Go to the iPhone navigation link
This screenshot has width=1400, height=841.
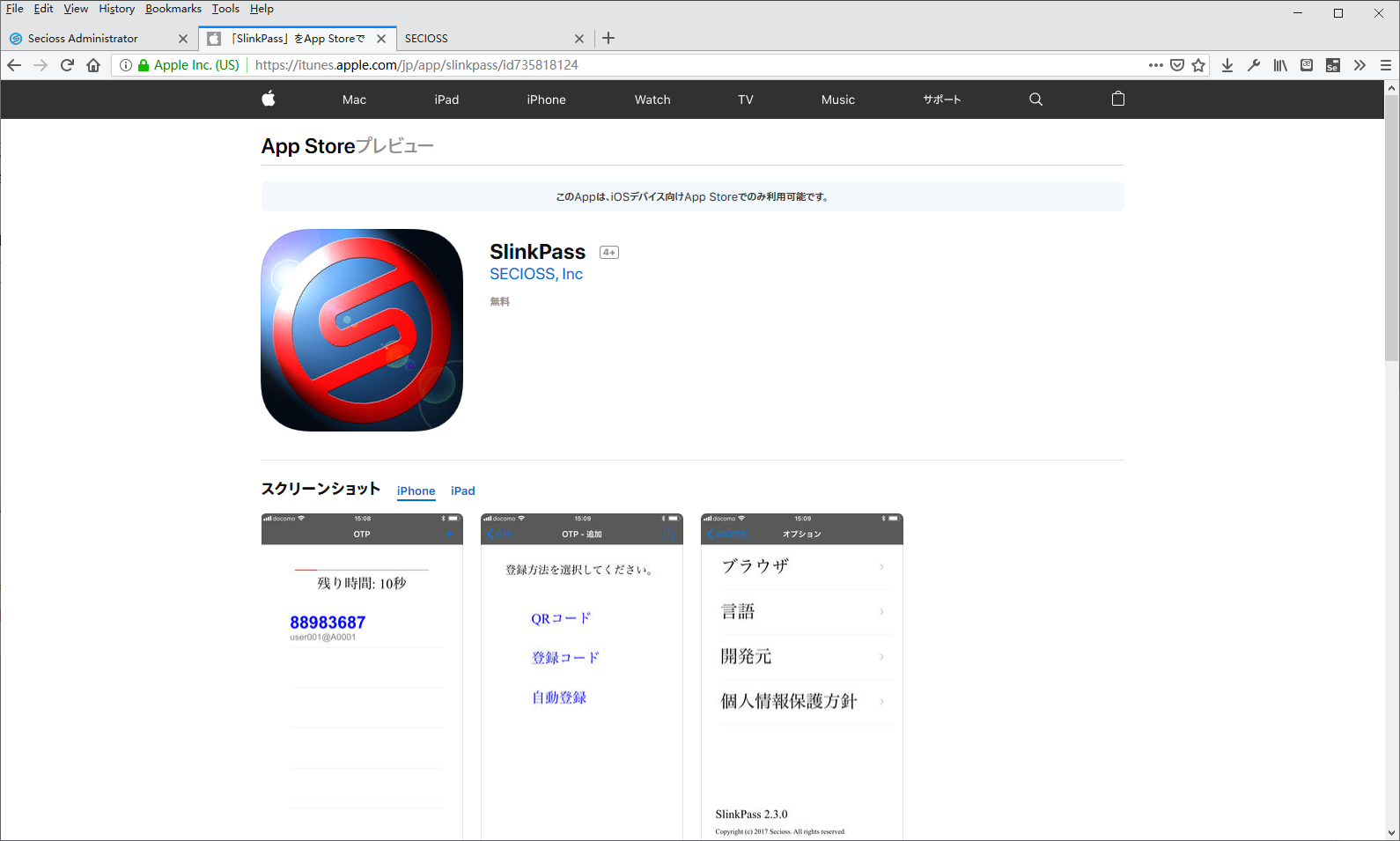tap(546, 100)
